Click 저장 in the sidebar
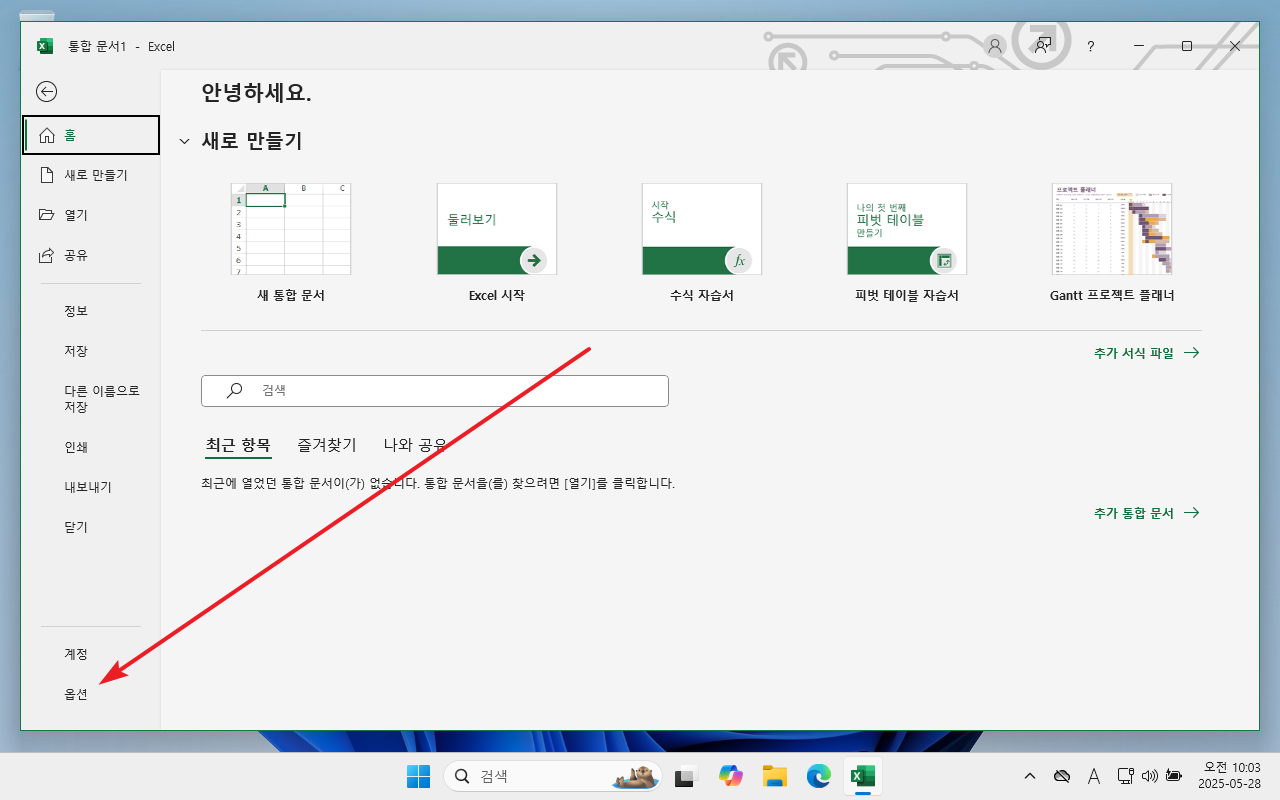 (x=91, y=351)
